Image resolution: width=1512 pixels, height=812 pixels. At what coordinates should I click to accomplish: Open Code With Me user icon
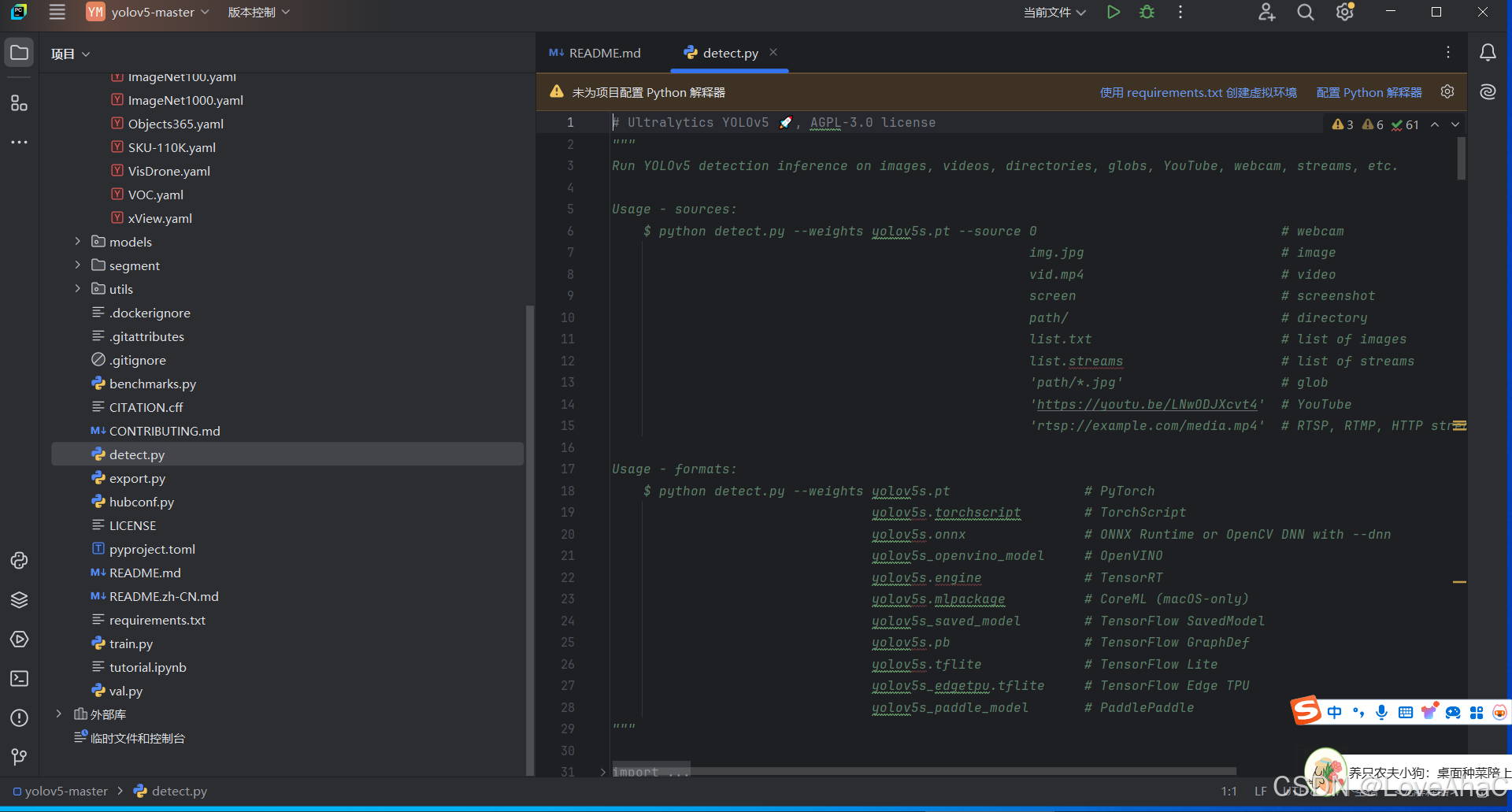pyautogui.click(x=1266, y=12)
